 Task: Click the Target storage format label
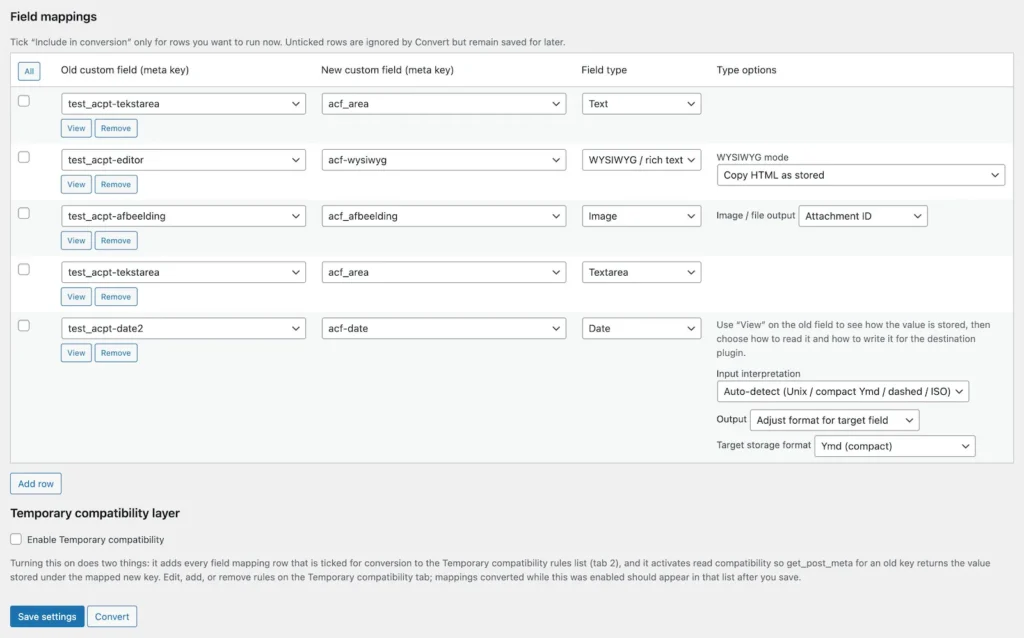tap(763, 445)
